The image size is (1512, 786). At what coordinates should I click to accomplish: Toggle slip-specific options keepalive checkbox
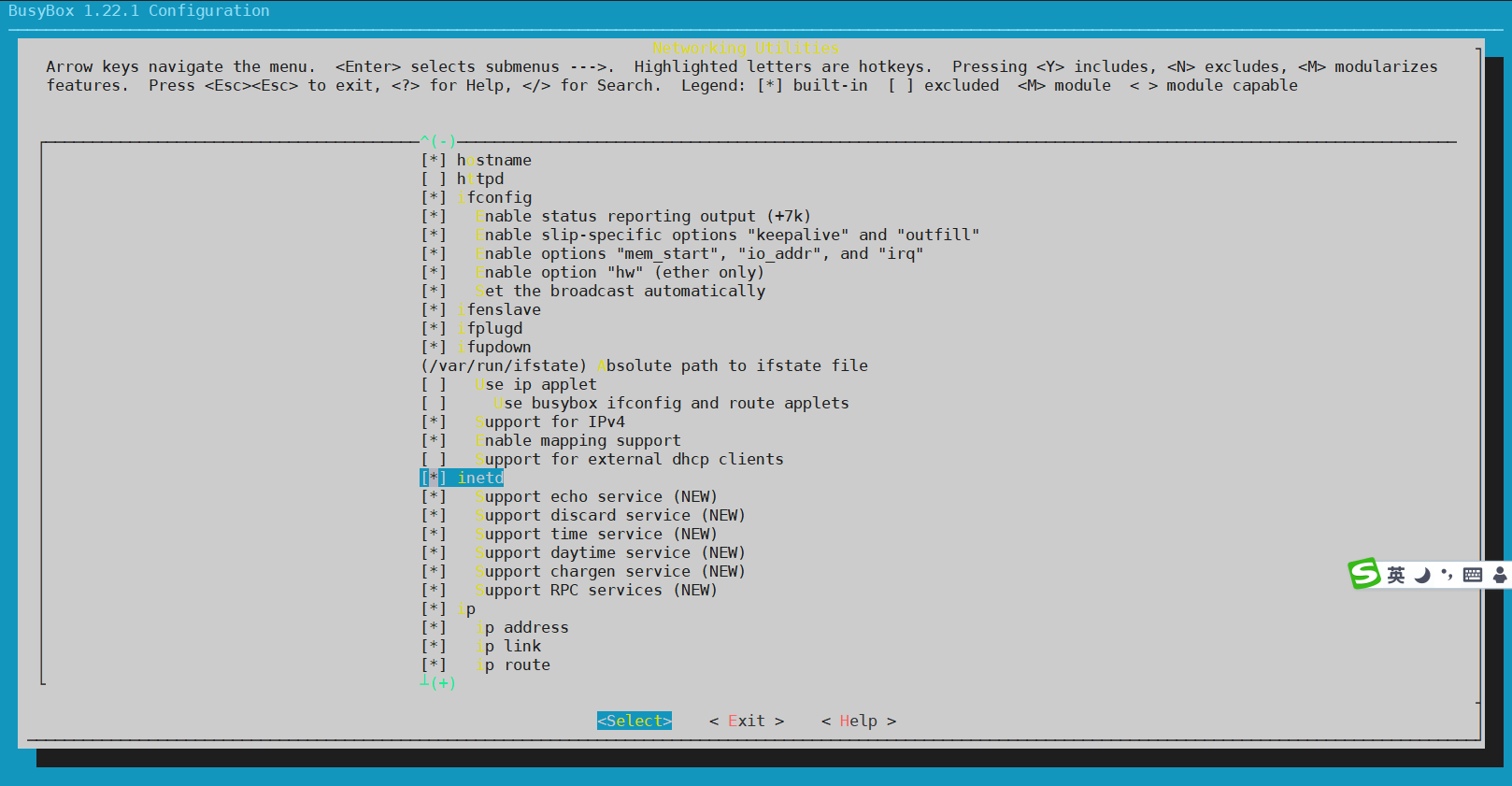tap(434, 236)
